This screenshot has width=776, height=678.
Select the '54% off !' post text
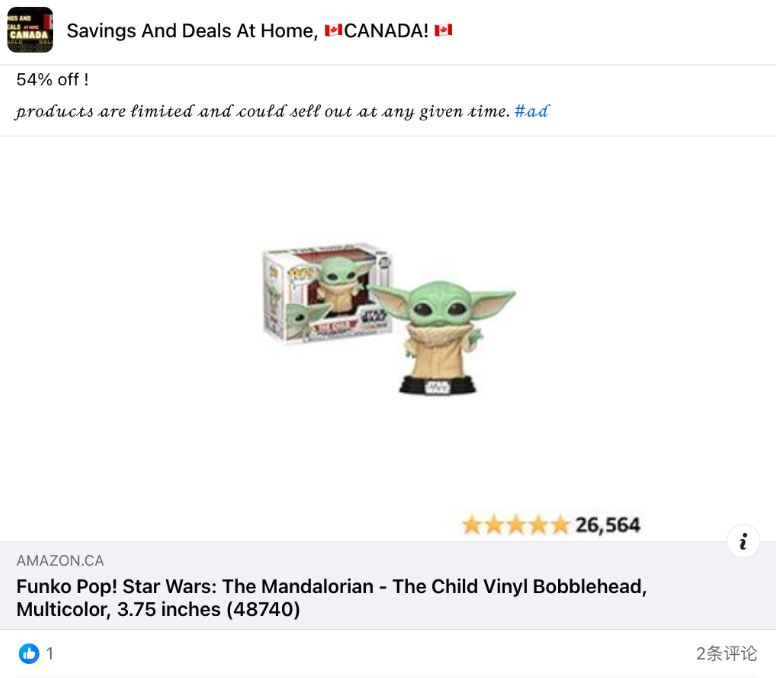[x=52, y=80]
